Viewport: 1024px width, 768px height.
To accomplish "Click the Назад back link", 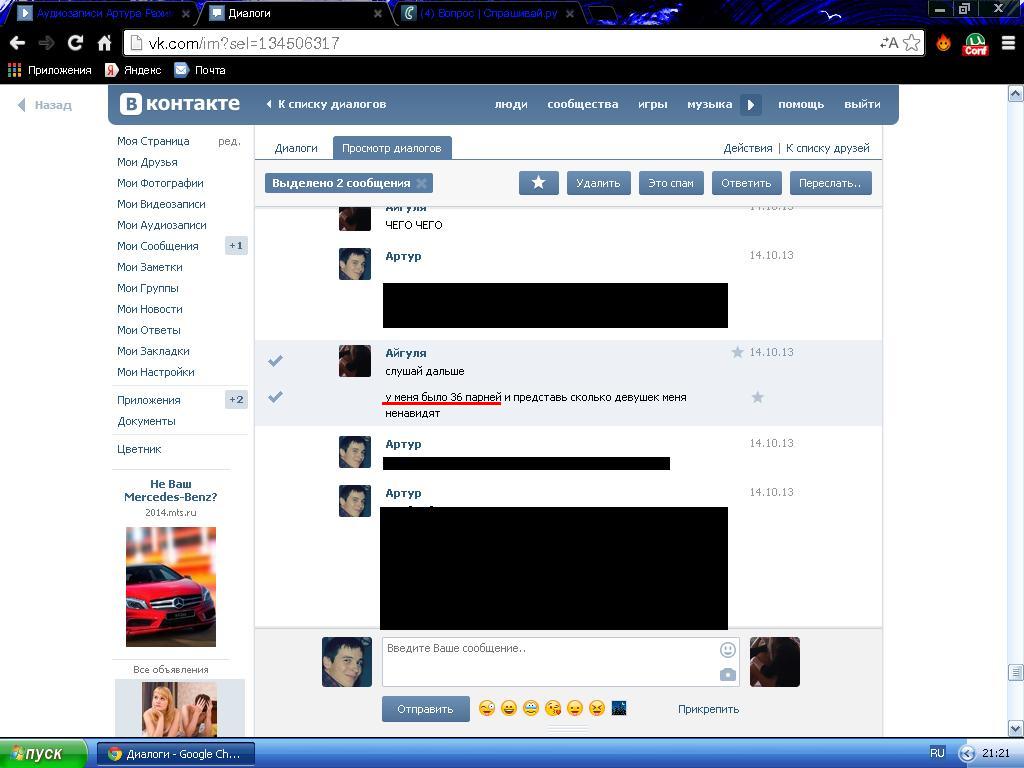I will 45,104.
